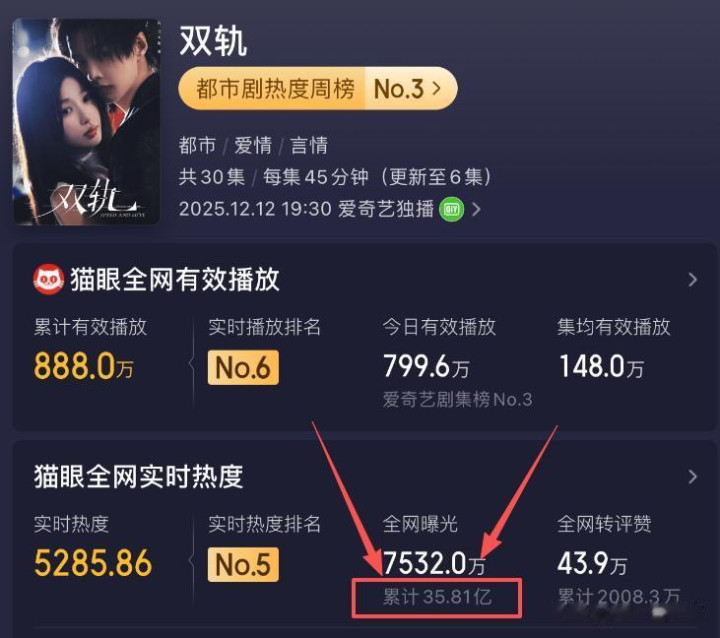Expand 猫眼全网实时热度 section arrow

[x=692, y=477]
